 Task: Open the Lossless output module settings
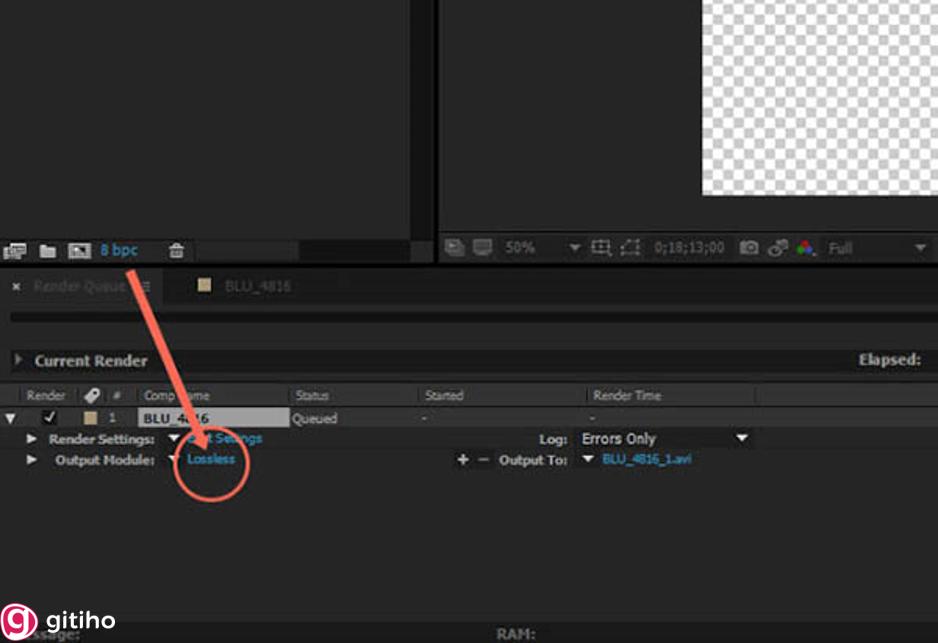click(x=211, y=459)
